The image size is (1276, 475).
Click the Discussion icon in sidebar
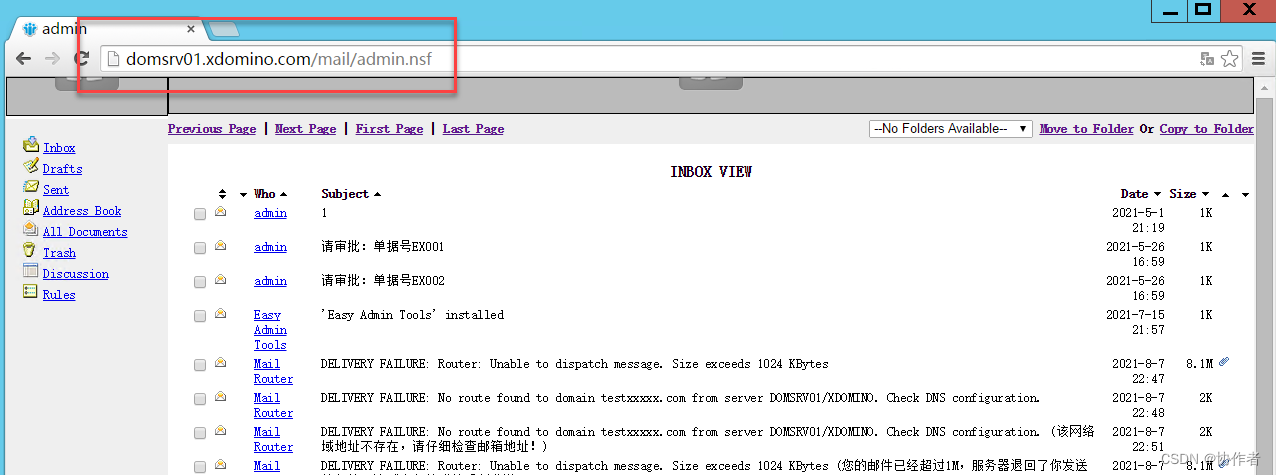(x=31, y=271)
